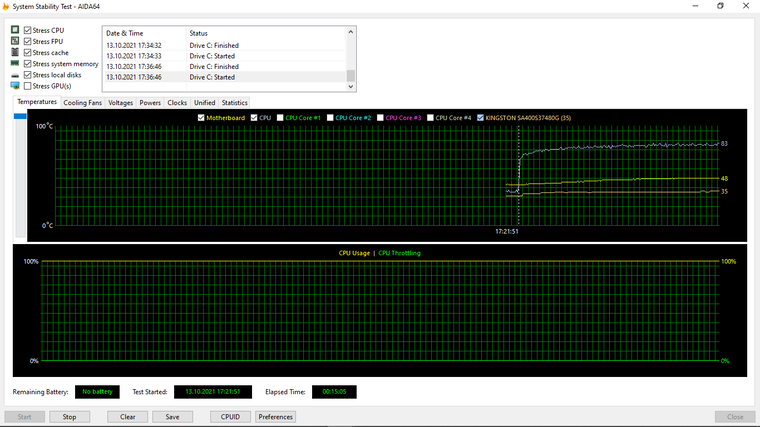Screen dimensions: 760x427
Task: Click the Stop button
Action: (x=69, y=417)
